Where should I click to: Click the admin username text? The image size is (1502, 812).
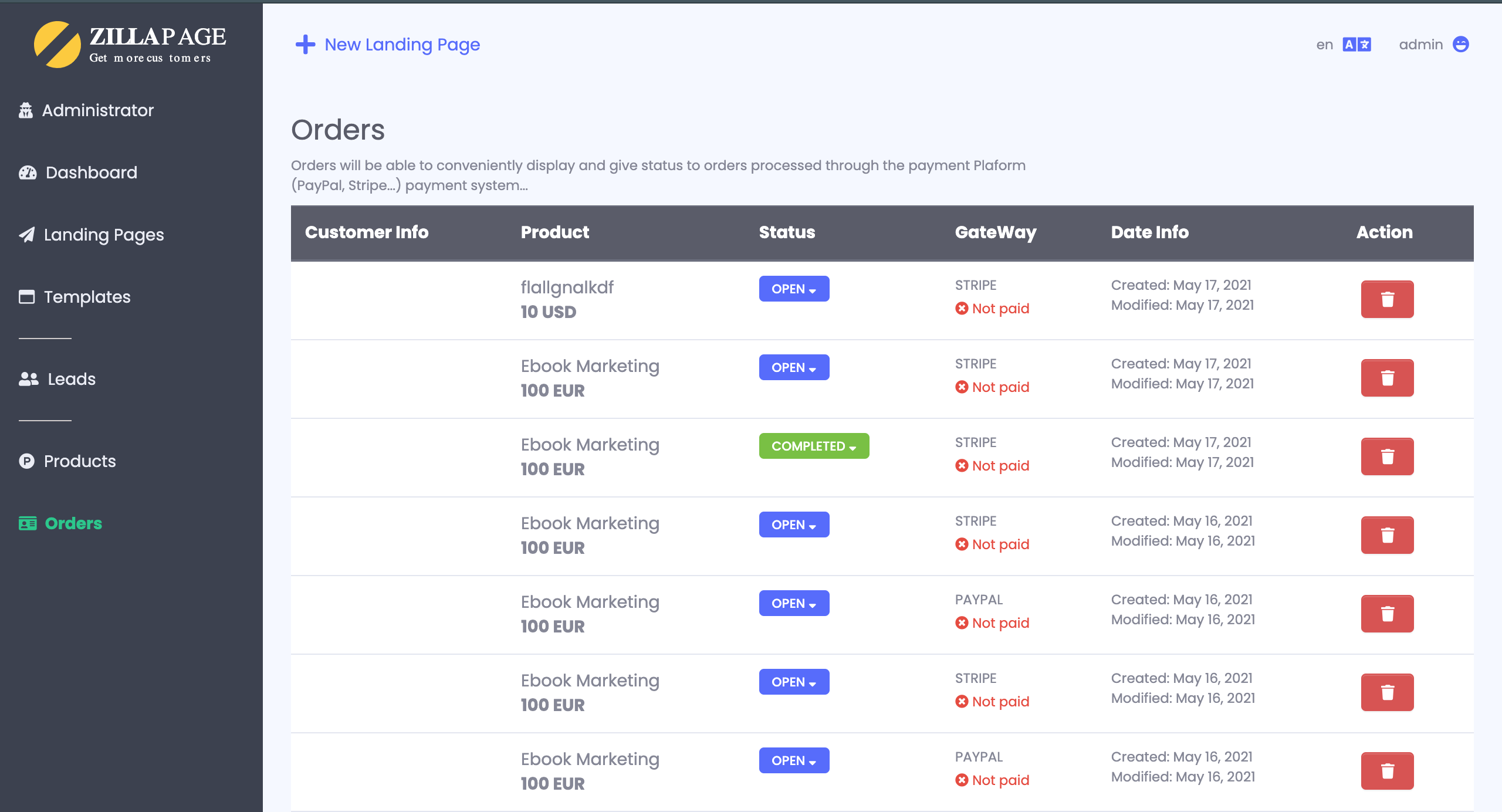(x=1420, y=45)
